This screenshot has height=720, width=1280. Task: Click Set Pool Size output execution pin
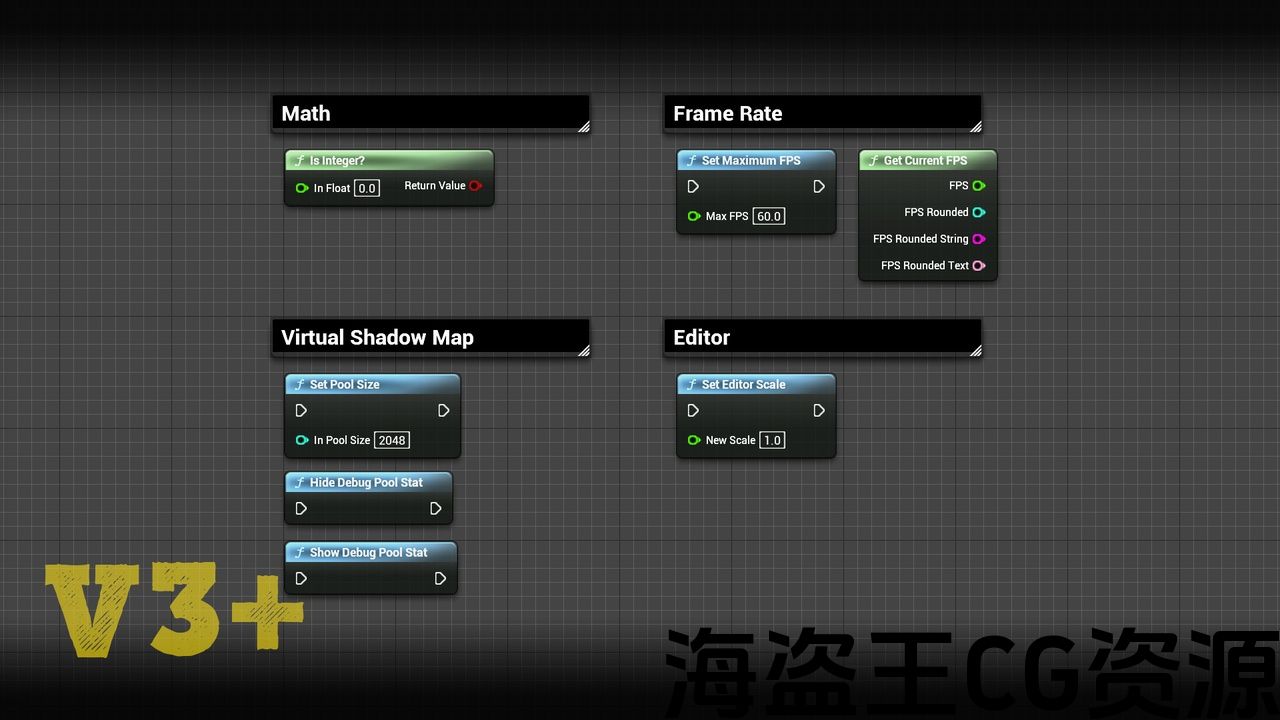(444, 411)
